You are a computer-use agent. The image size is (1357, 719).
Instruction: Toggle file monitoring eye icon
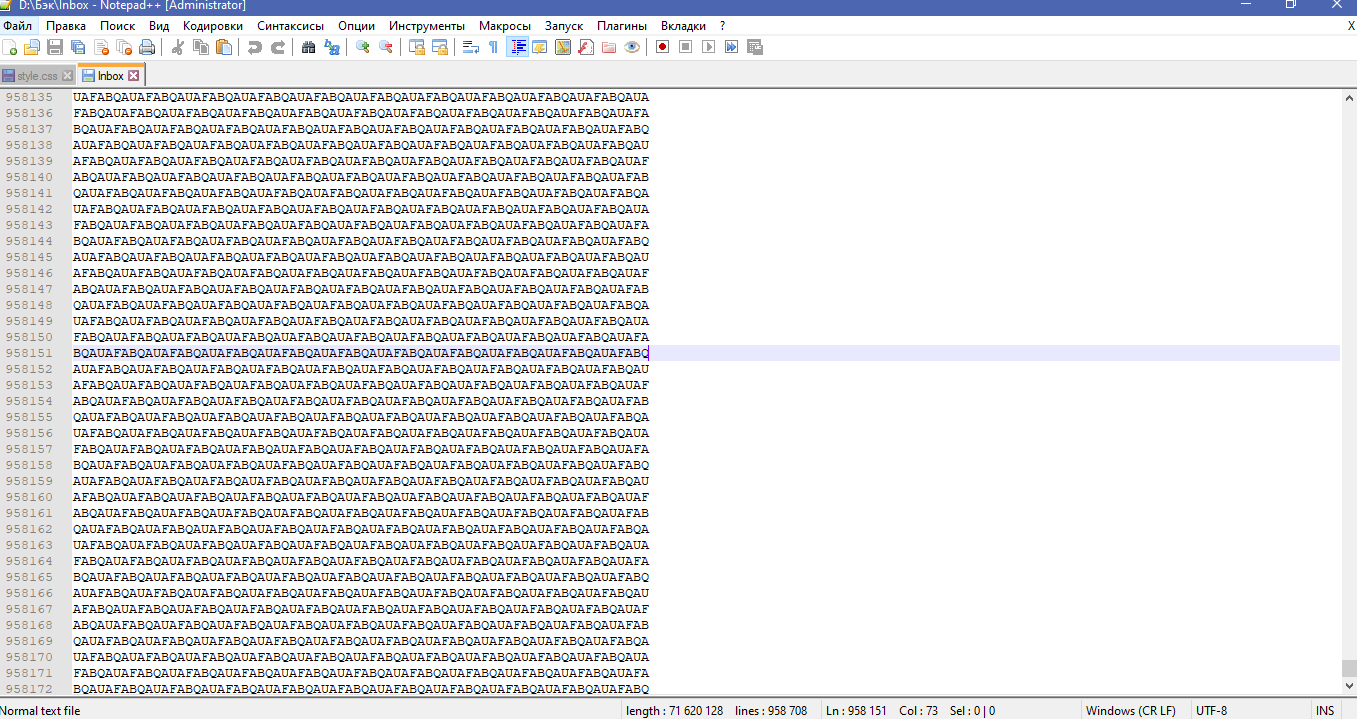point(632,47)
